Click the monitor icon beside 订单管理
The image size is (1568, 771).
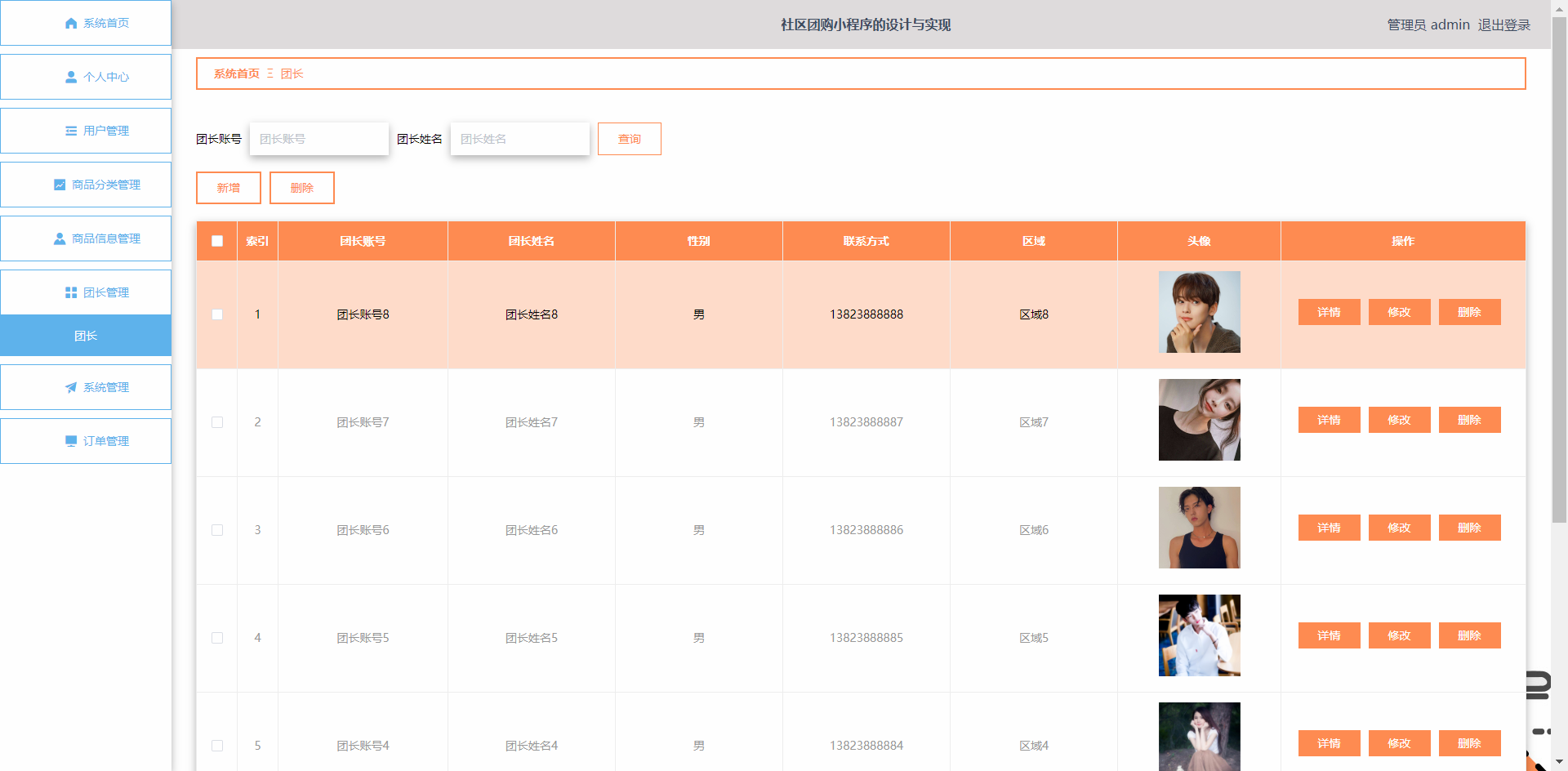[x=71, y=442]
